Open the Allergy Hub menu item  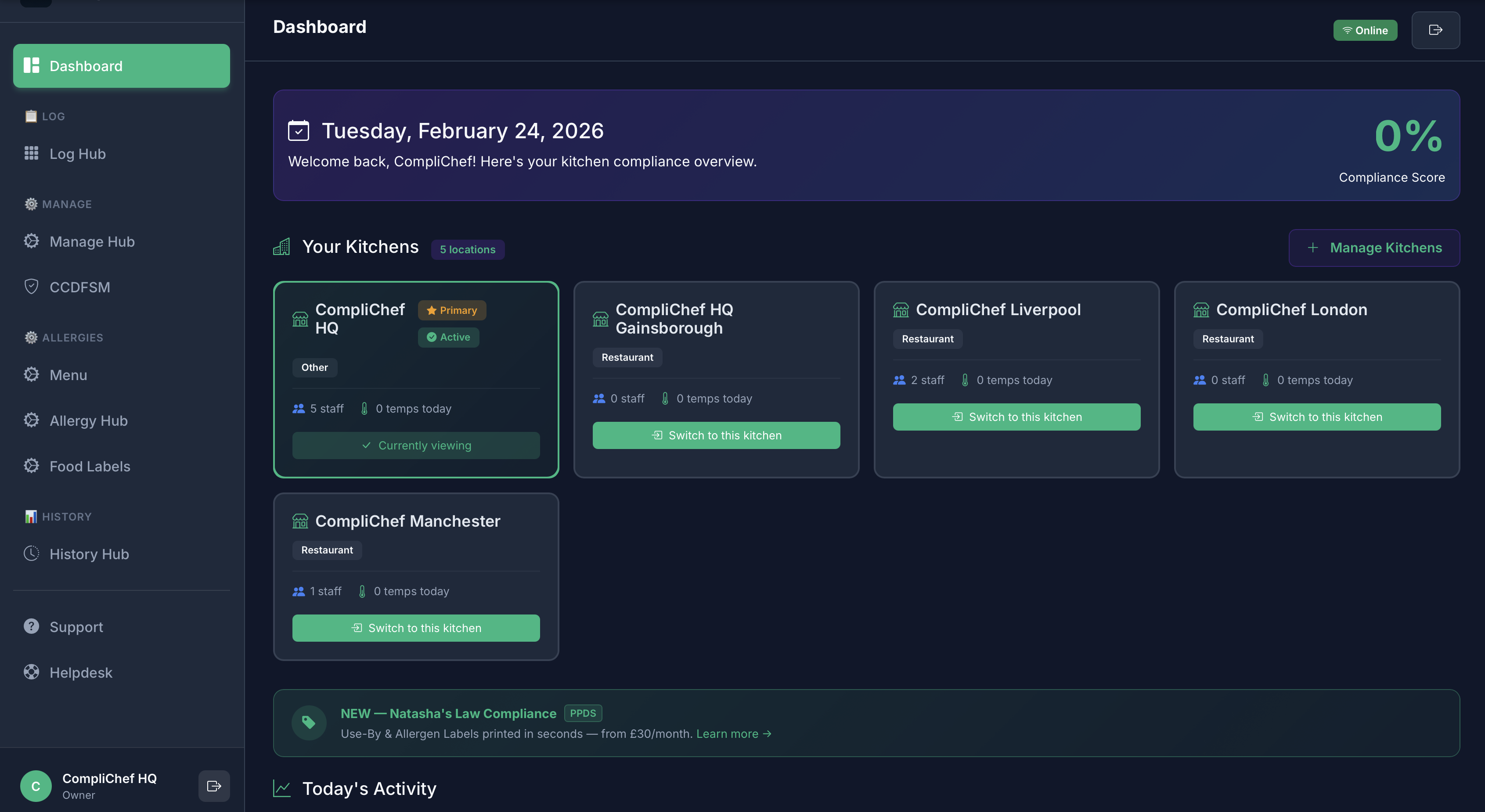click(x=88, y=420)
